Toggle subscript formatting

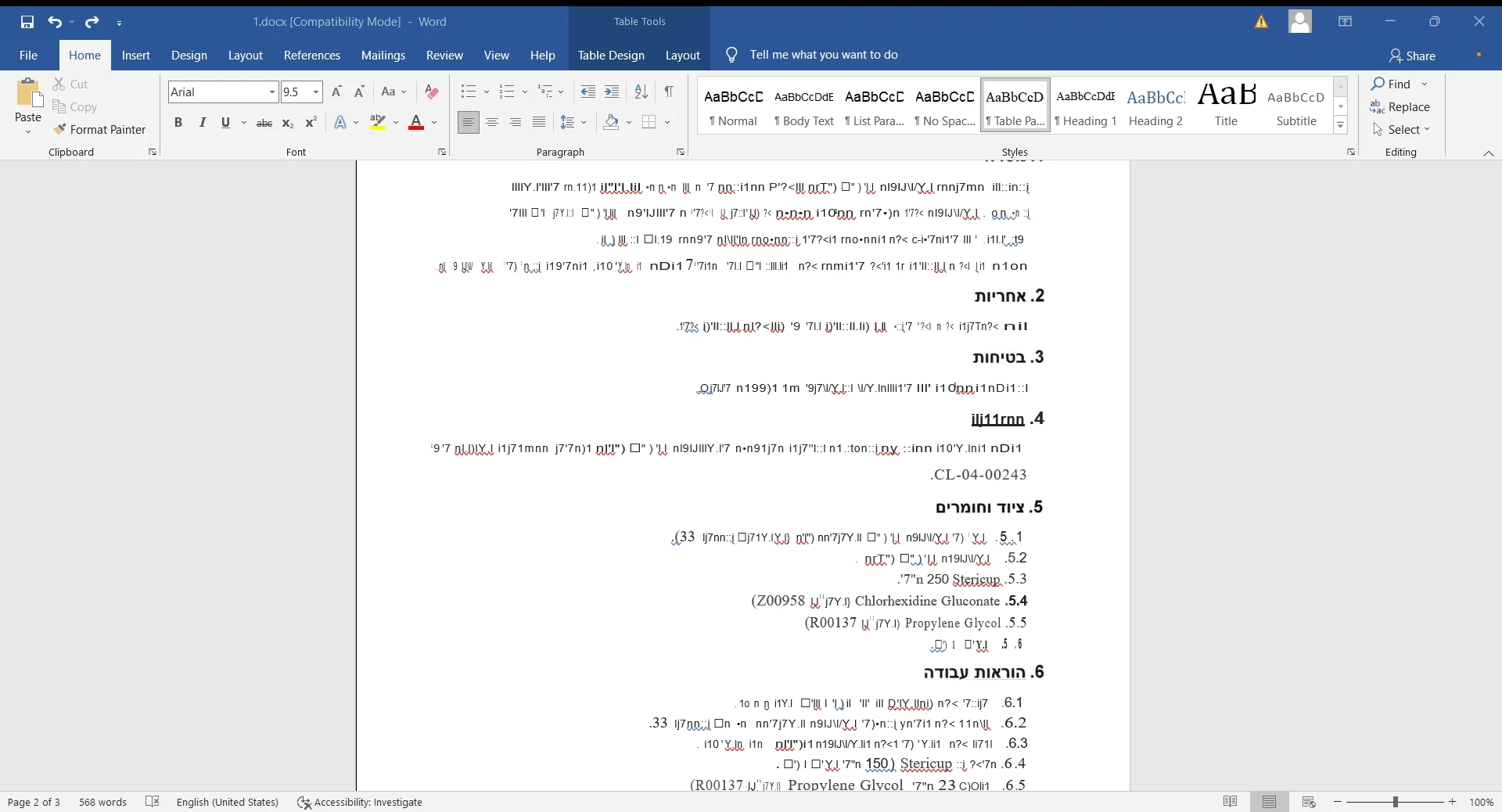(288, 123)
